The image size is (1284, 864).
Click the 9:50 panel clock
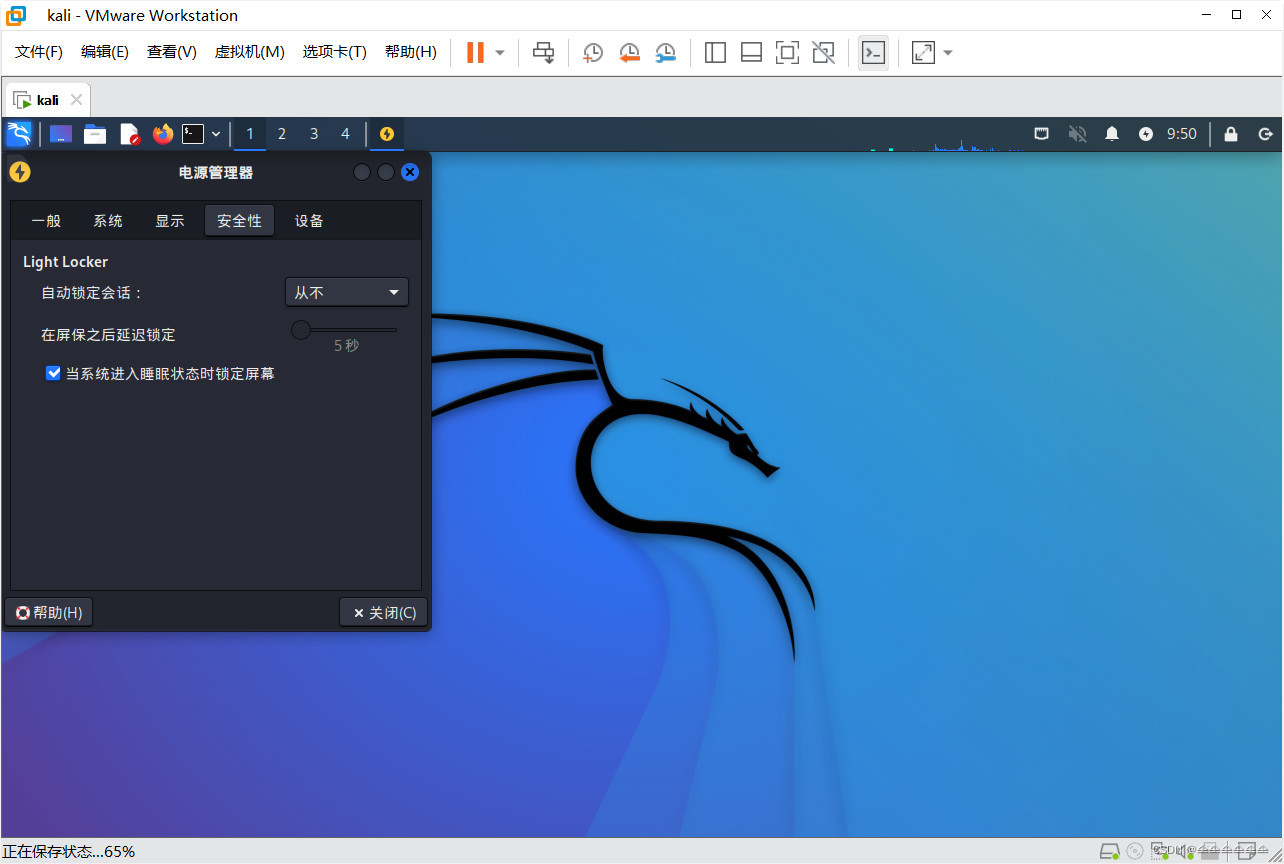coord(1182,133)
